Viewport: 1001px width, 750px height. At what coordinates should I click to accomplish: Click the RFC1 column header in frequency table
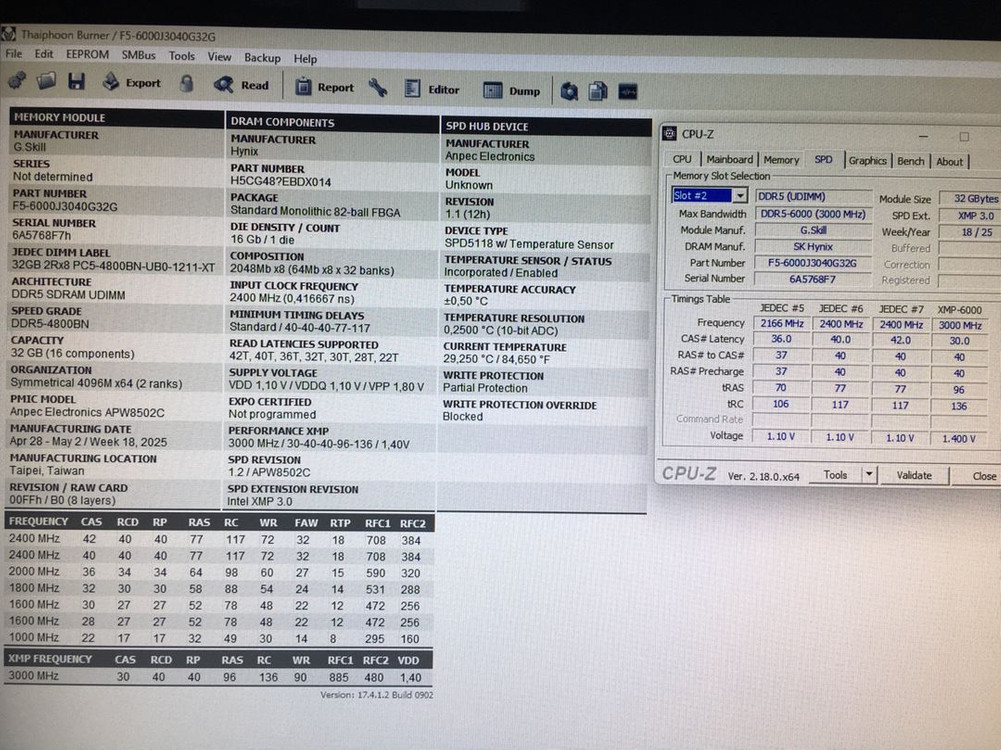[377, 523]
